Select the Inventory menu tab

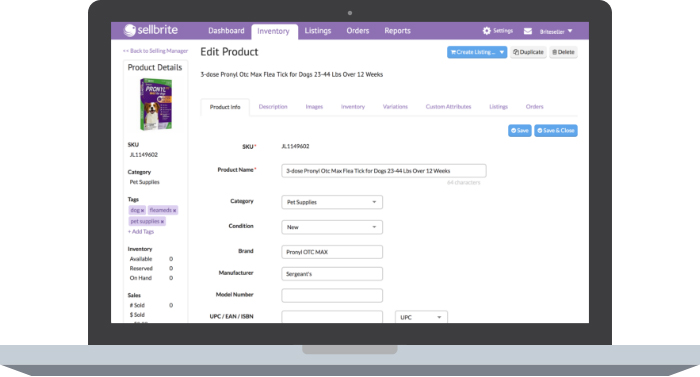tap(273, 31)
